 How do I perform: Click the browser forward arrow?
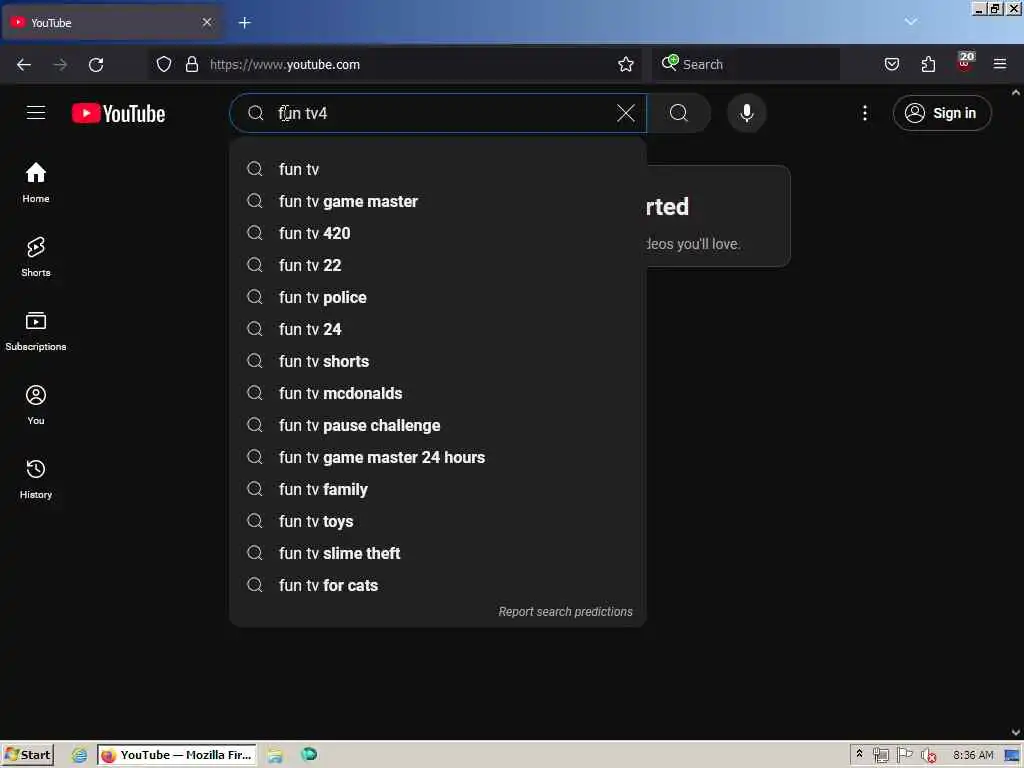(60, 64)
